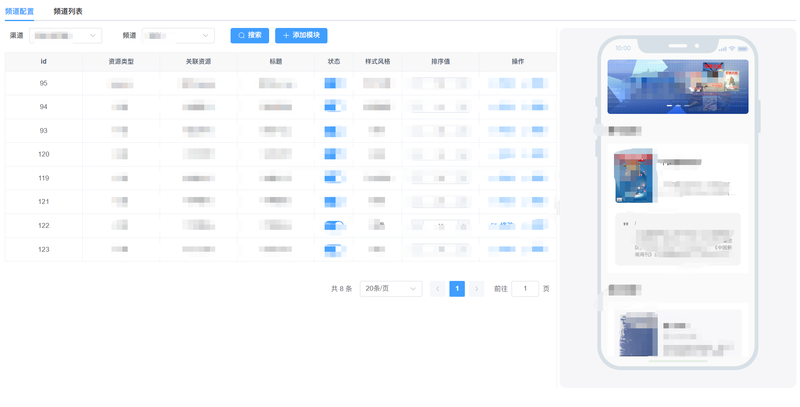Click the magnifier icon in 搜索 button
Screen dimensions: 800x407
point(241,36)
